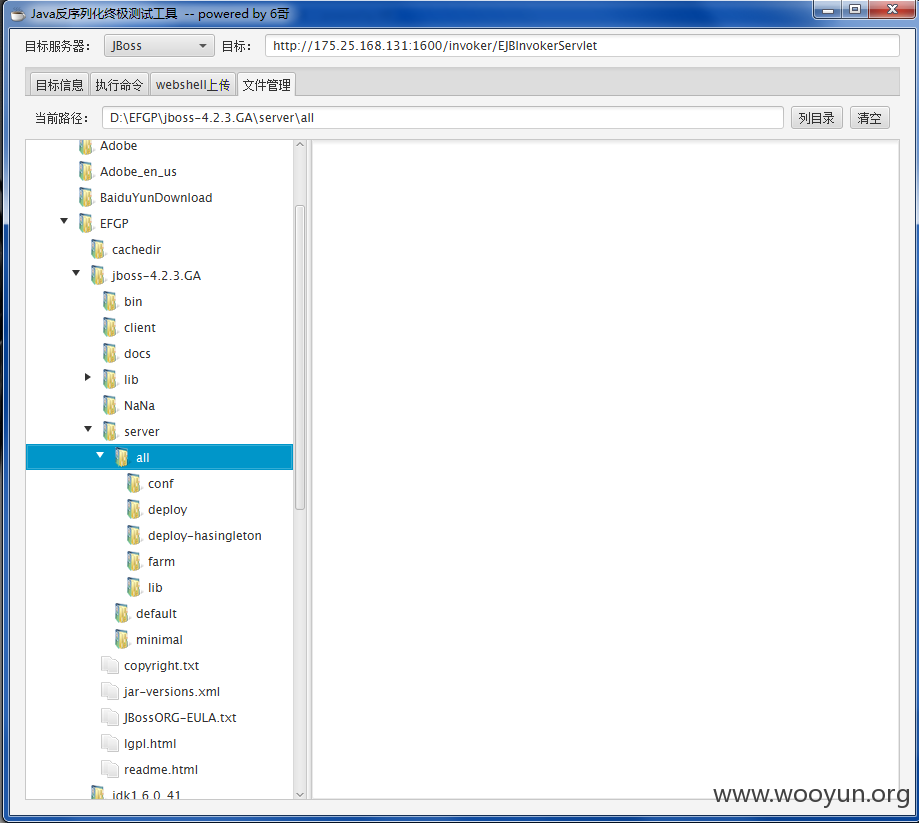The image size is (919, 823).
Task: Click the tree panel vertical scrollbar thumb
Action: [300, 358]
